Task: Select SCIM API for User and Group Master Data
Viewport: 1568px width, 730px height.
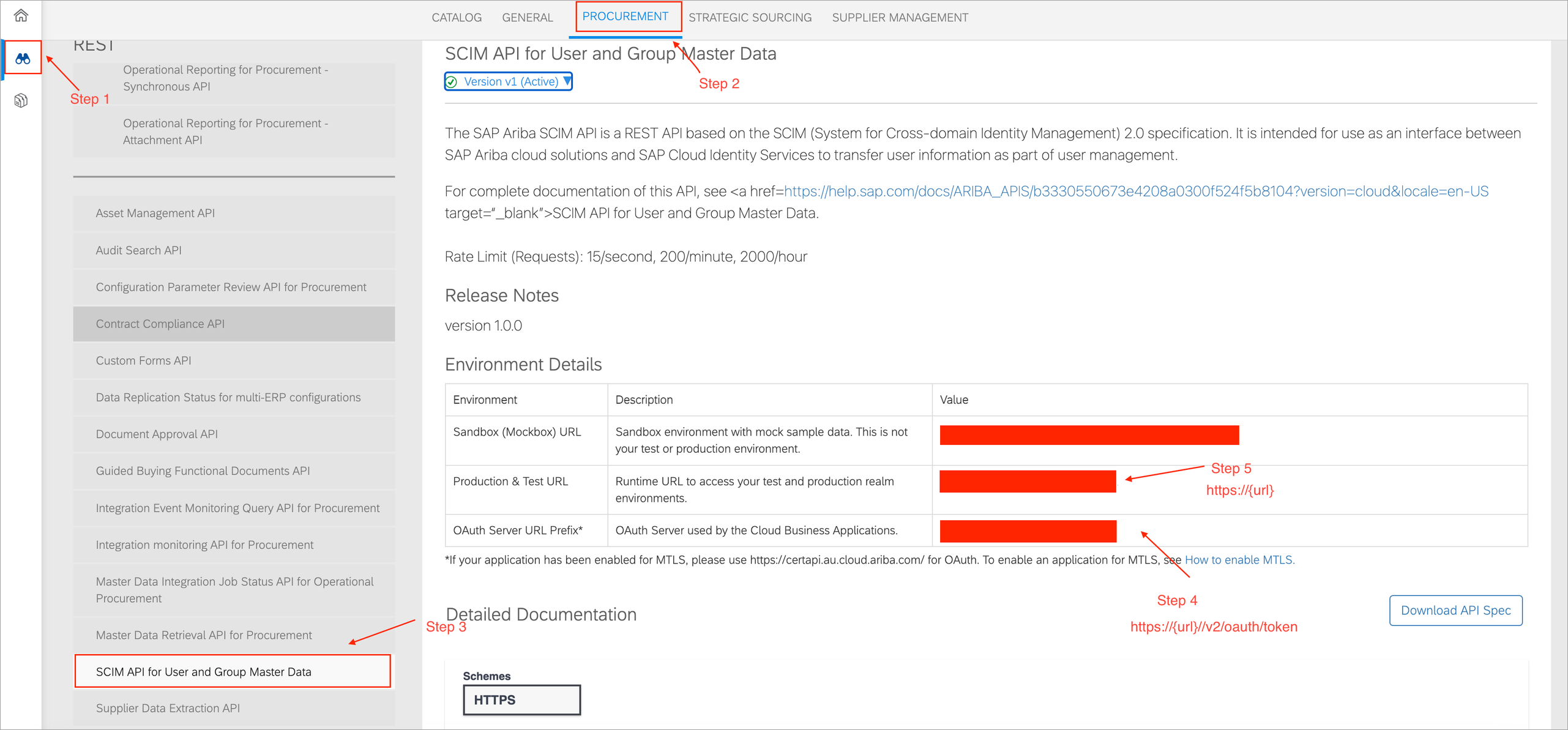Action: [x=233, y=671]
